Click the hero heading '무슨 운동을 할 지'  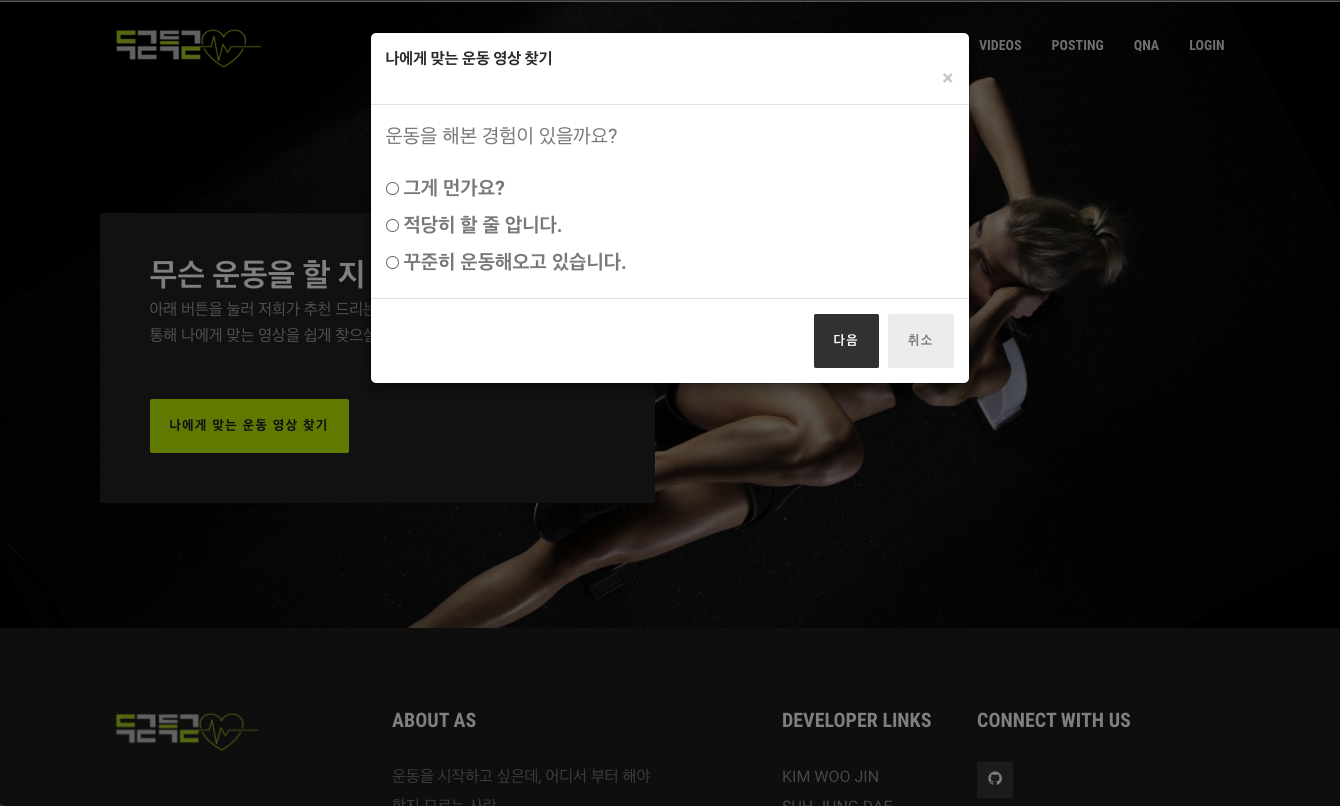257,273
